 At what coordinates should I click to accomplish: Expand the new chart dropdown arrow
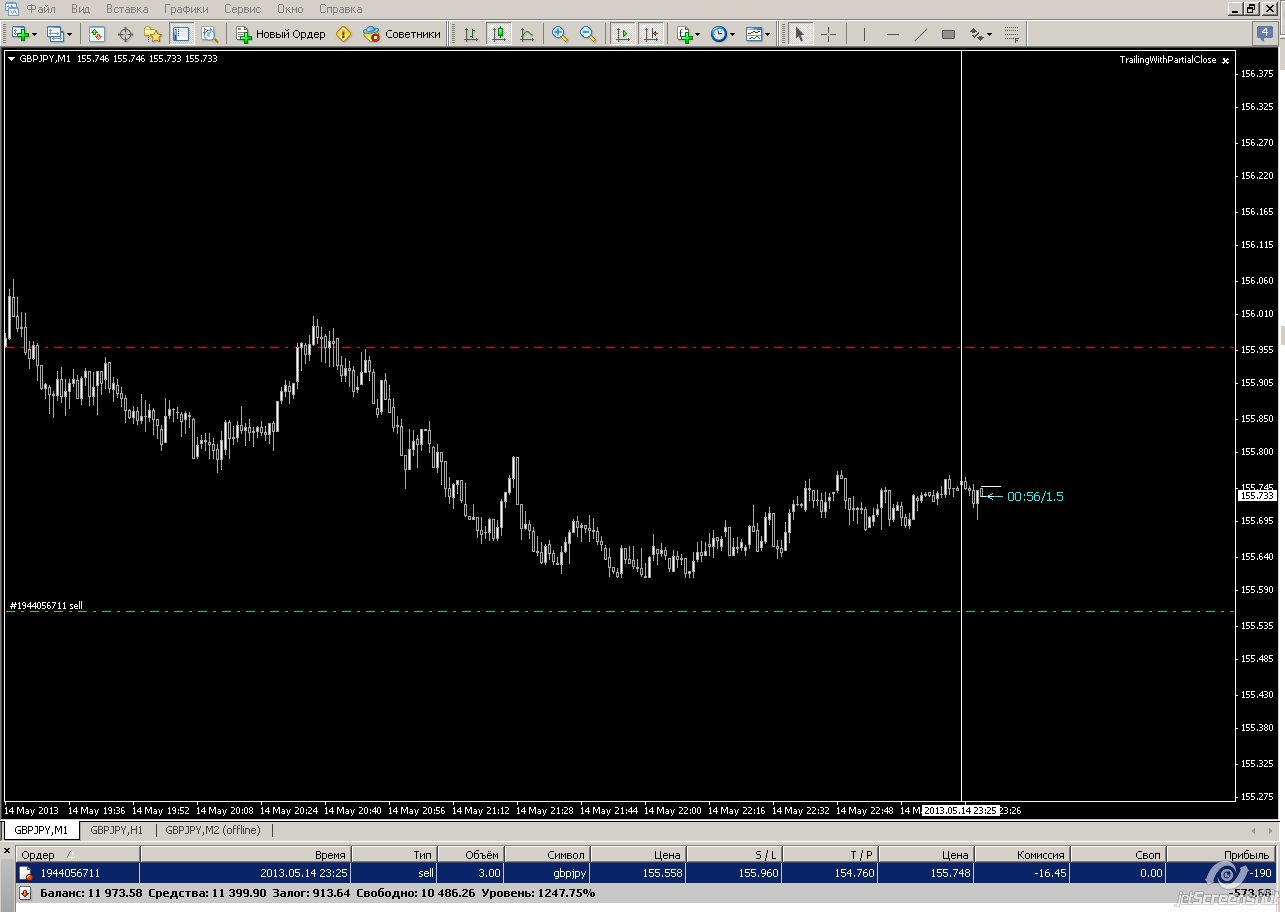click(x=35, y=34)
